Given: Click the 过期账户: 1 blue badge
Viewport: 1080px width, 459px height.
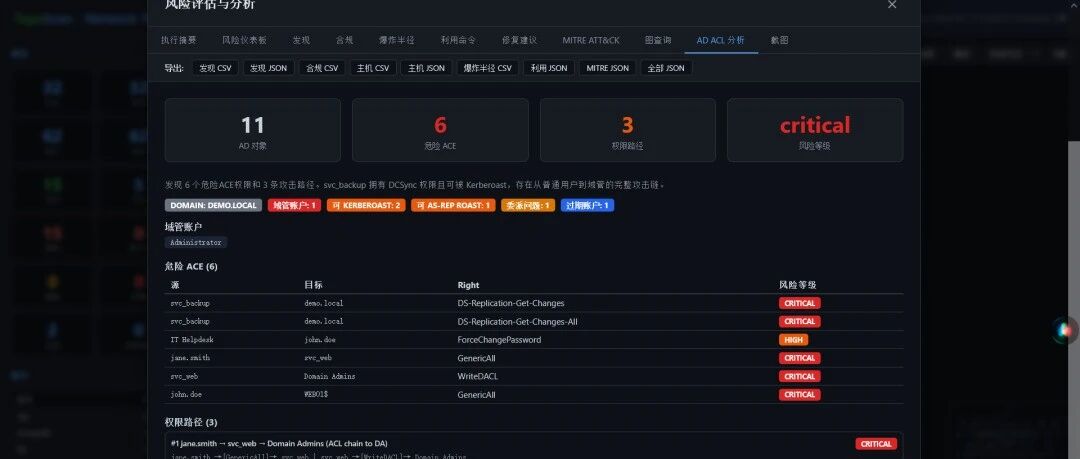Looking at the screenshot, I should [x=588, y=205].
